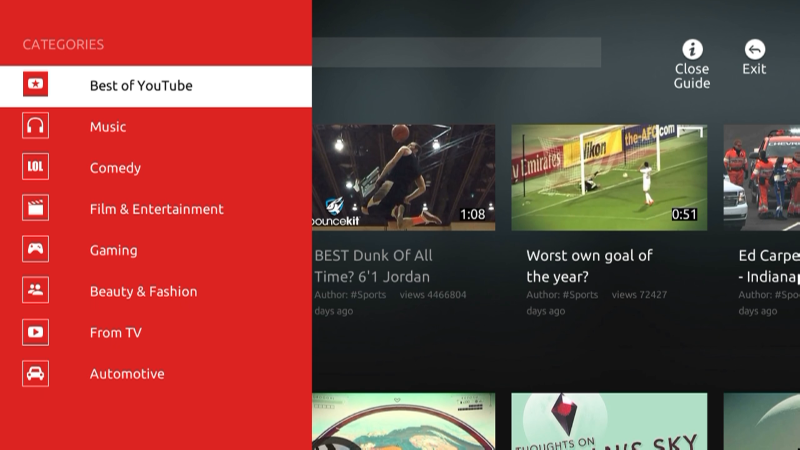
Task: Click the Exit back-arrow icon
Action: [755, 49]
